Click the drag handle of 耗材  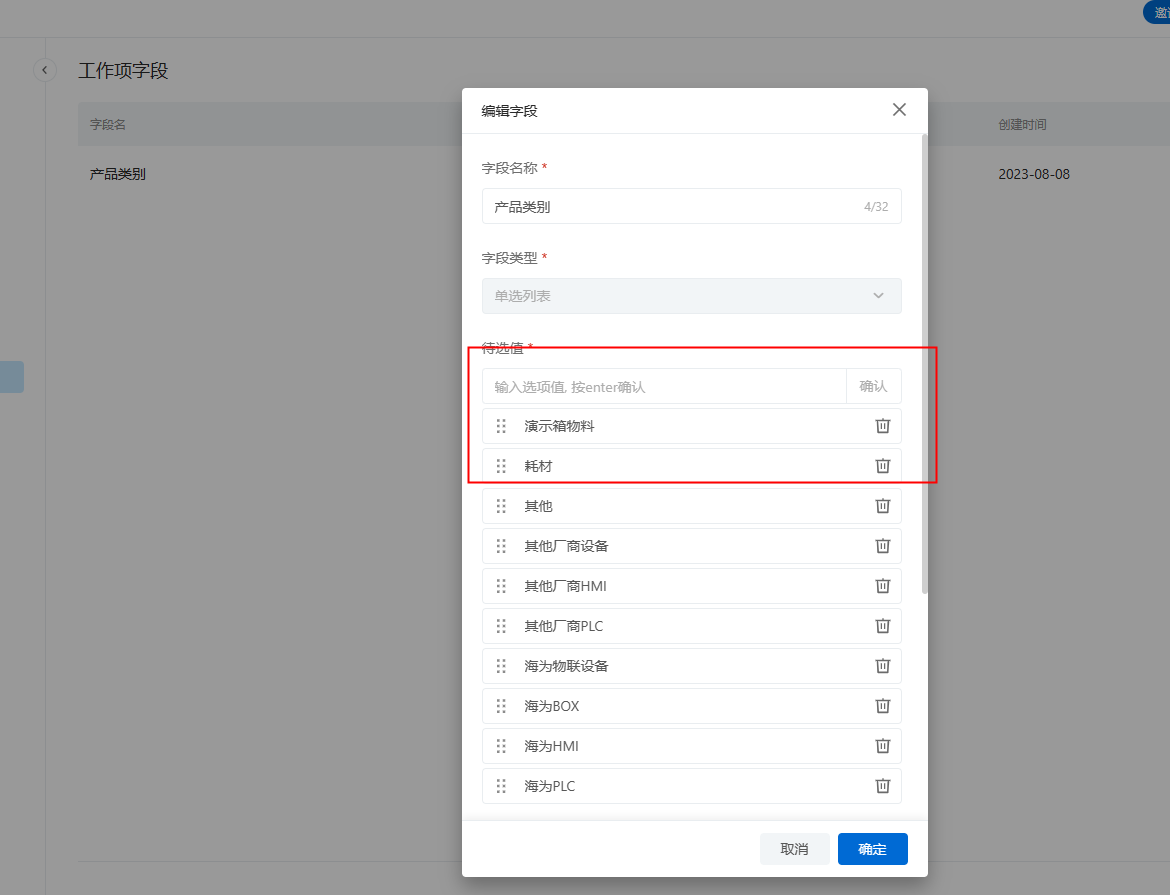point(501,466)
